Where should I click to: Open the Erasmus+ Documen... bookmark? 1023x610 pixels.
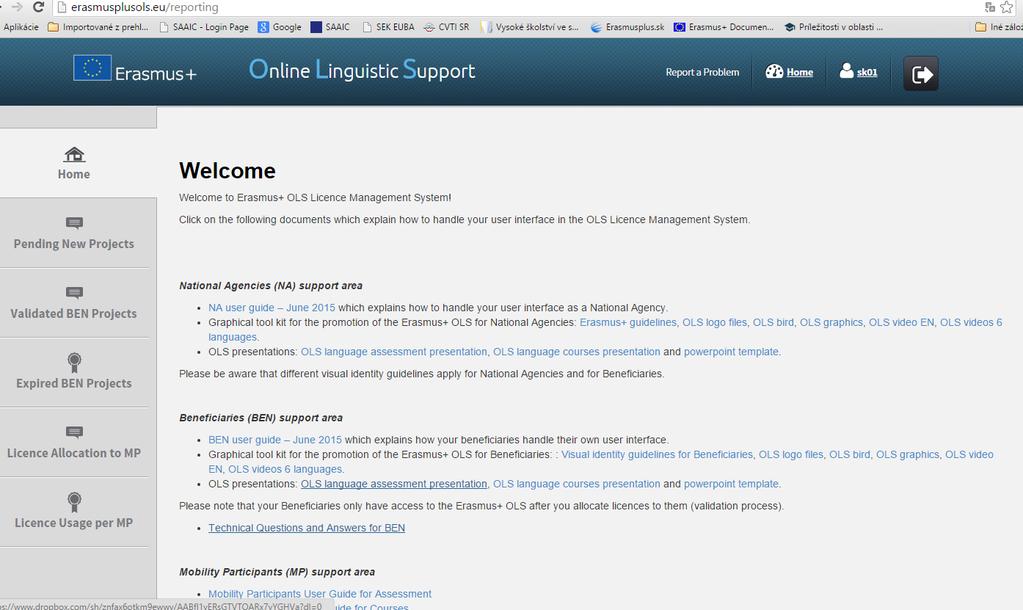click(724, 27)
